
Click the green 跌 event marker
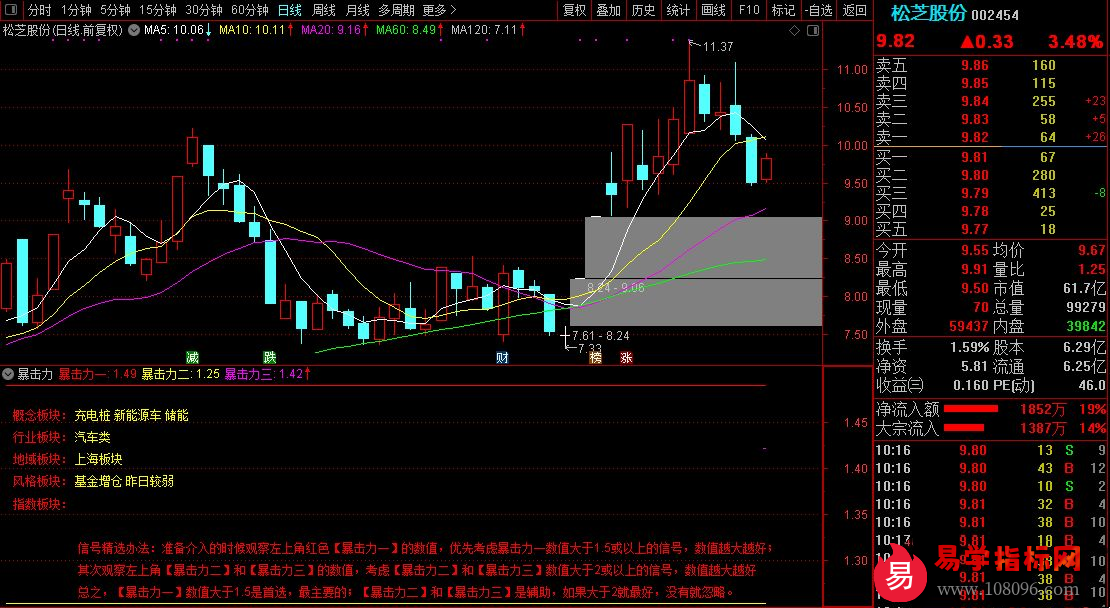[x=270, y=357]
